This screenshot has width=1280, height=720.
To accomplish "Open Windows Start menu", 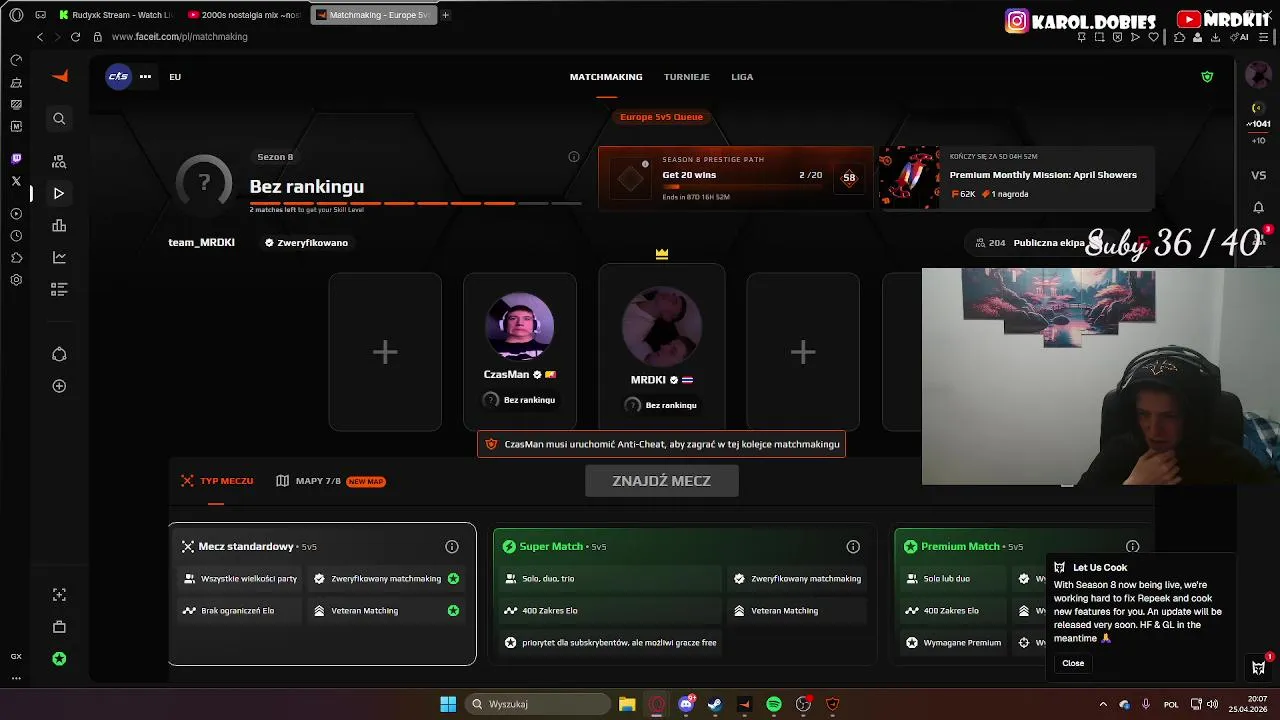I will [448, 704].
